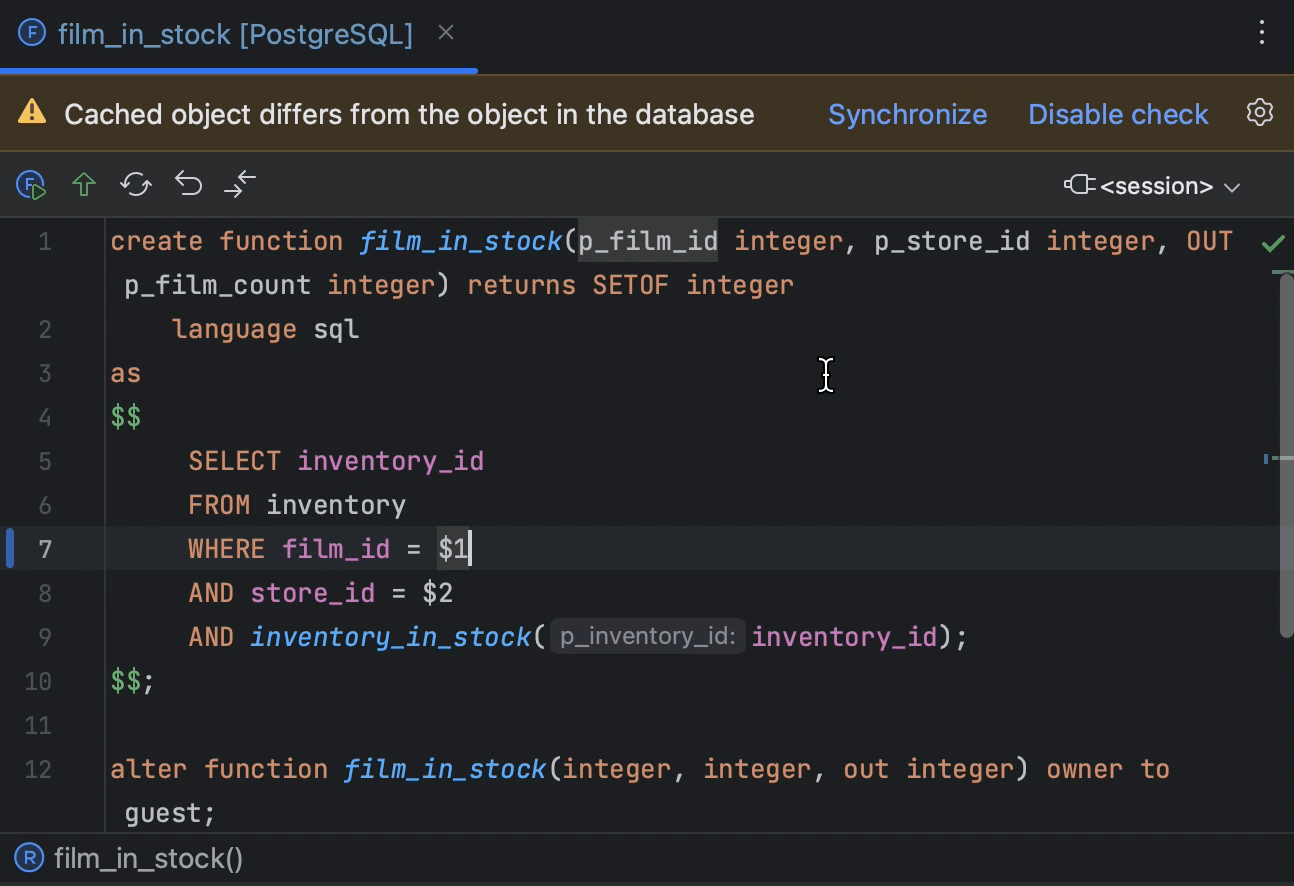Click the p_inventory_id parameter hint
This screenshot has height=886, width=1294.
tap(647, 637)
